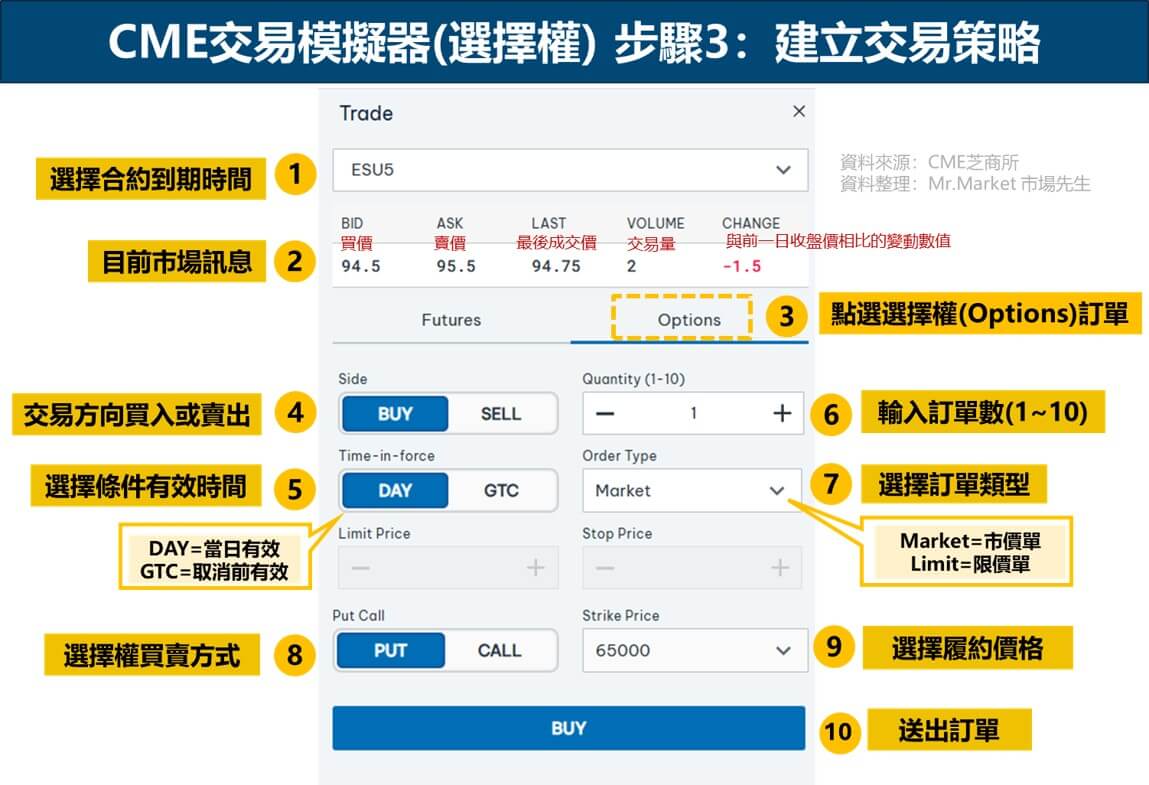Open the Strike Price 65000 dropdown

coord(693,650)
